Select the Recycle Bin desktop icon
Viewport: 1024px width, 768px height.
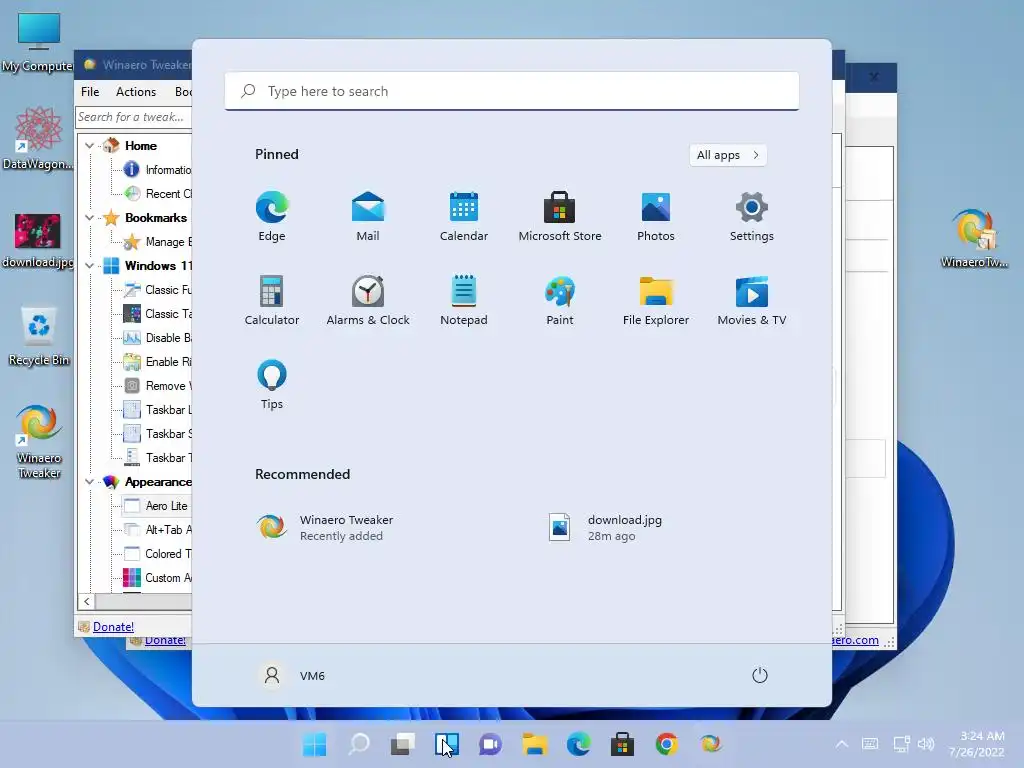[39, 336]
